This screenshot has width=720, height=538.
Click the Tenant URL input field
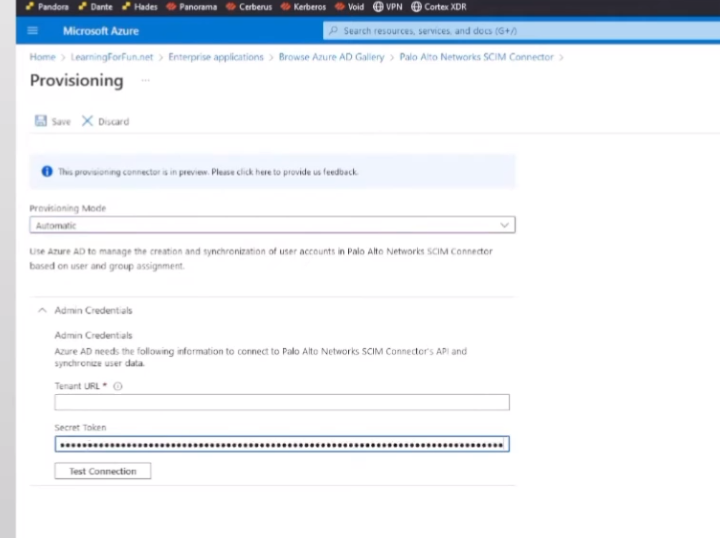click(282, 402)
